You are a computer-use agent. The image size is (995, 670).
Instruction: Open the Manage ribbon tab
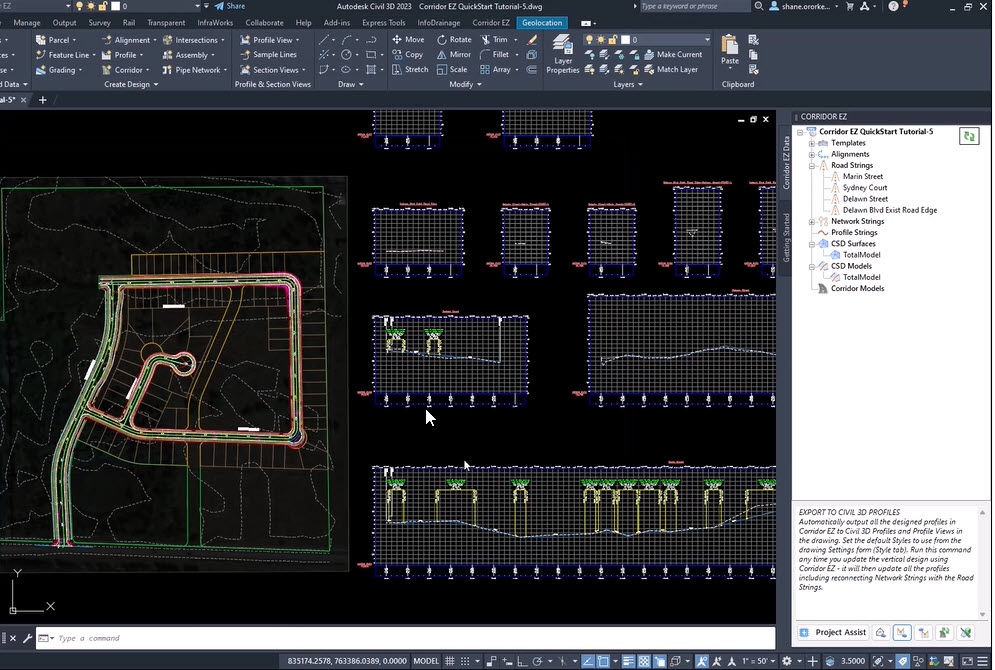tap(27, 23)
